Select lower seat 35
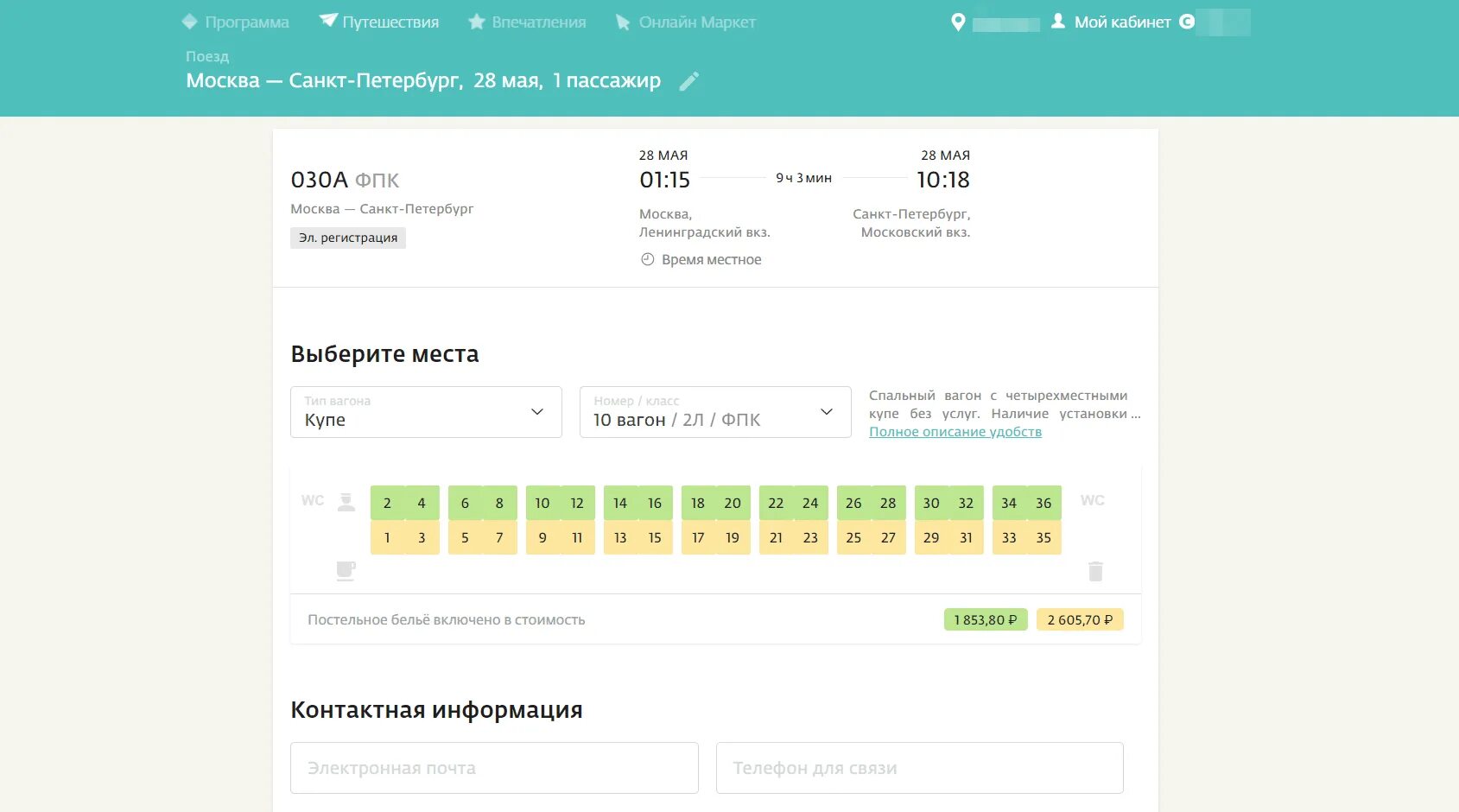Image resolution: width=1459 pixels, height=812 pixels. (1044, 537)
